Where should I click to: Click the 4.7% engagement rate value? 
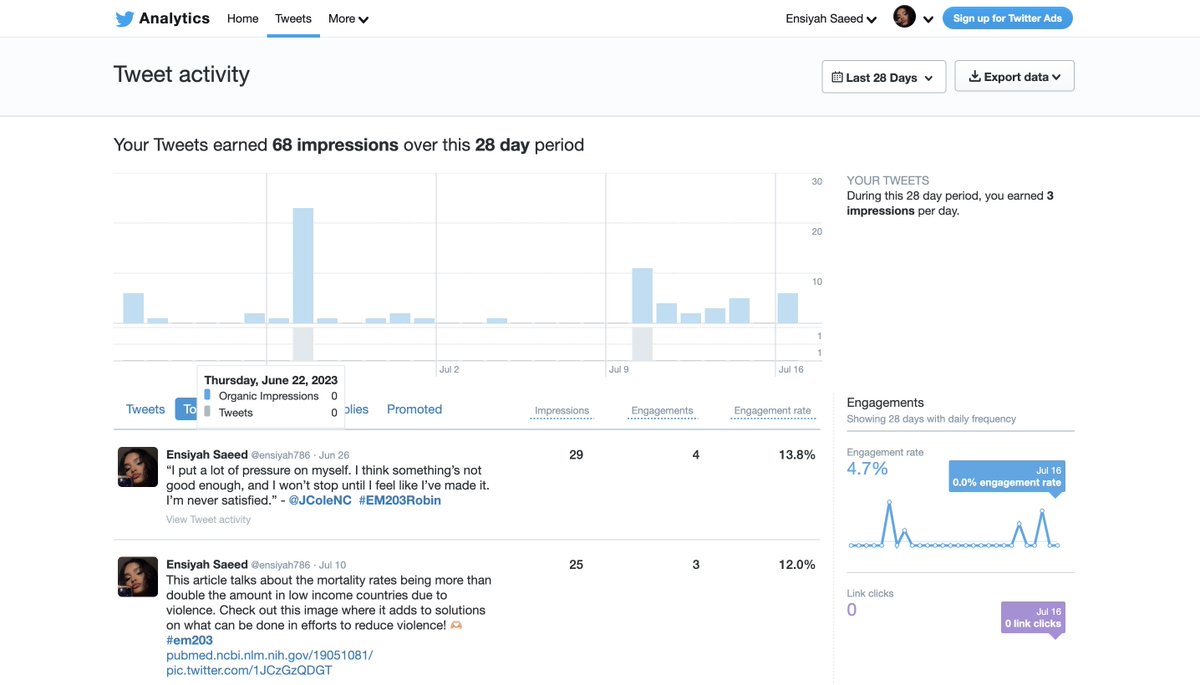click(x=867, y=469)
